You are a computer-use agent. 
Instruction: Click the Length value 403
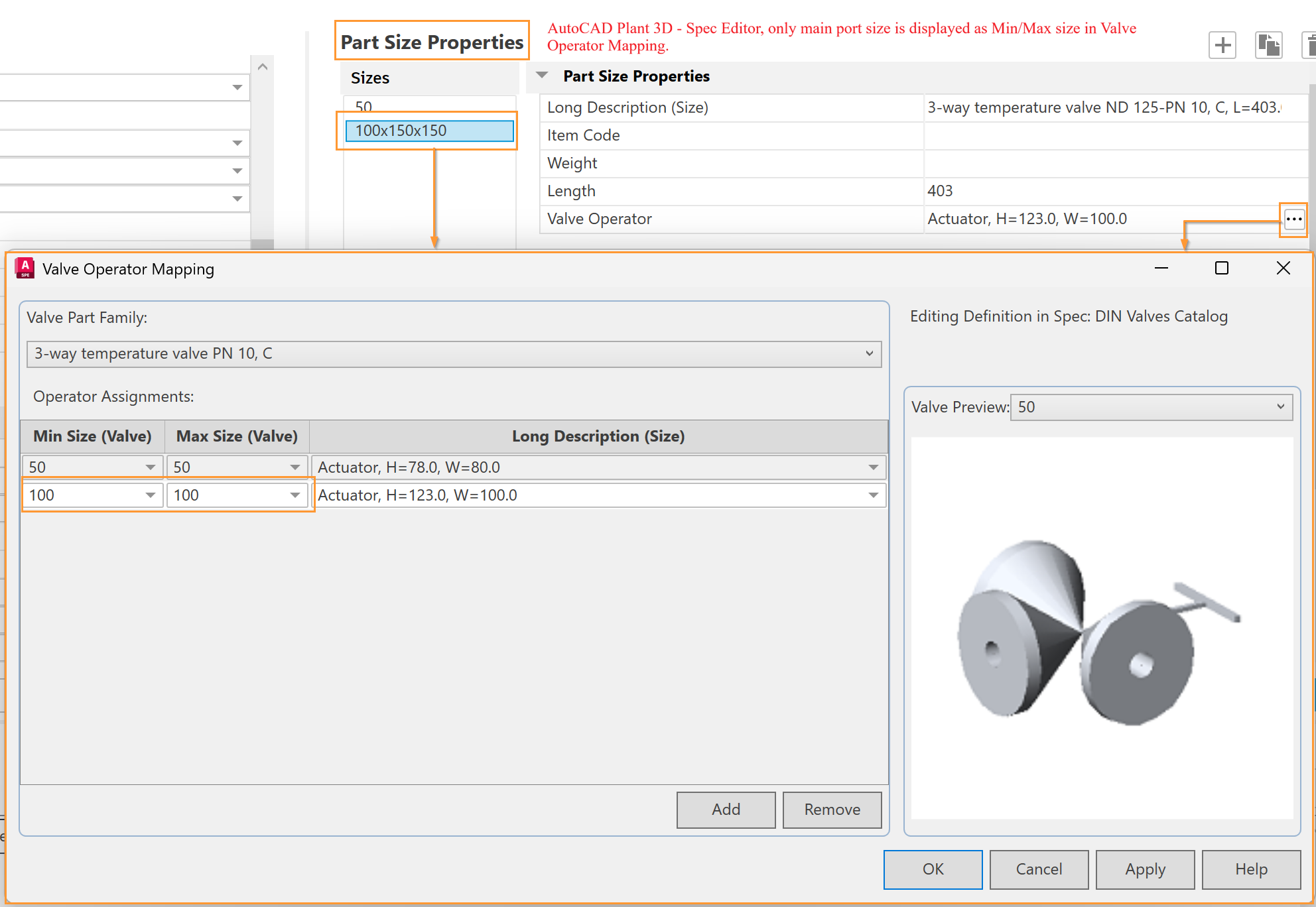coord(1116,191)
